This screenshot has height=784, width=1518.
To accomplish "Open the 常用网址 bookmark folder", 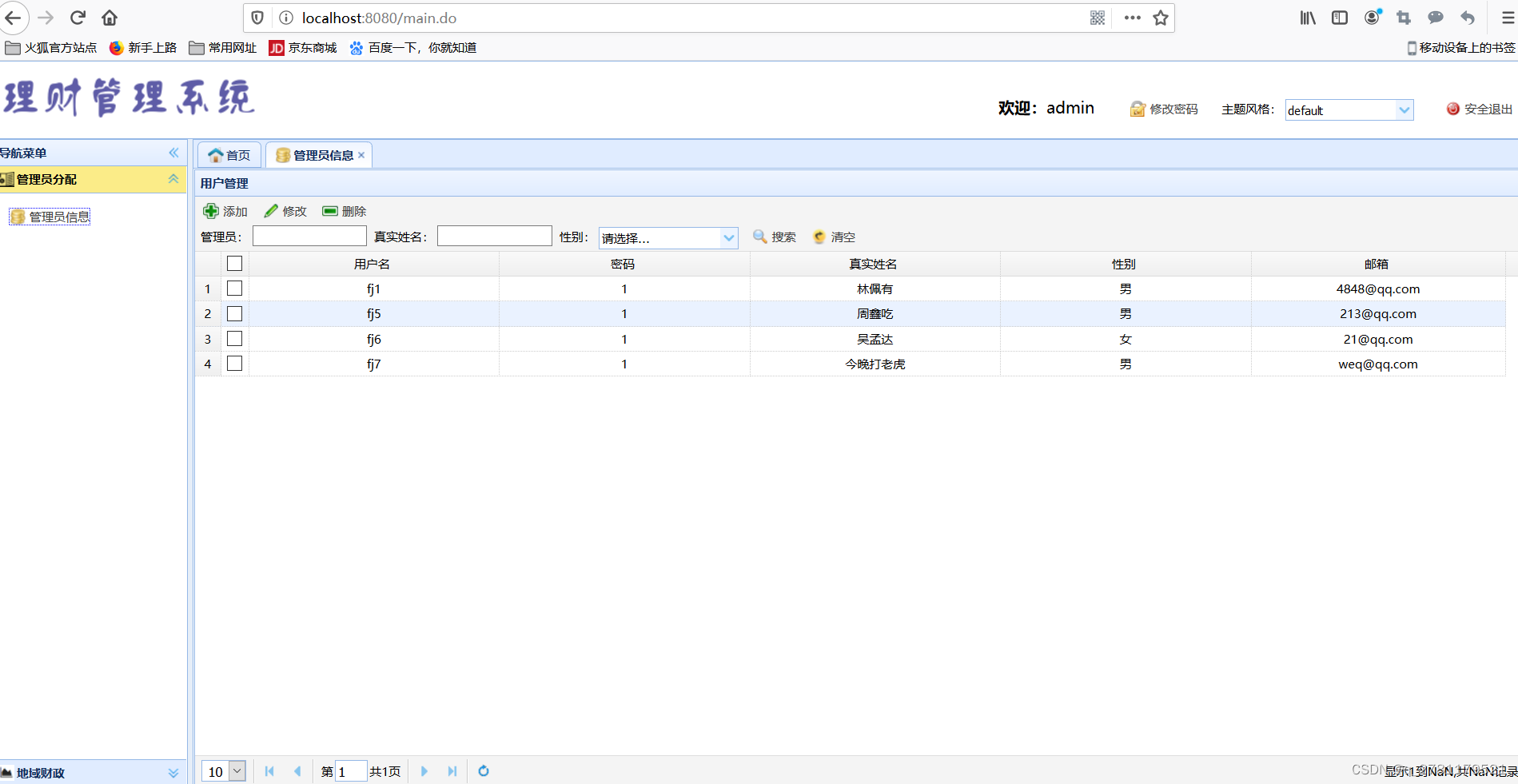I will 223,48.
